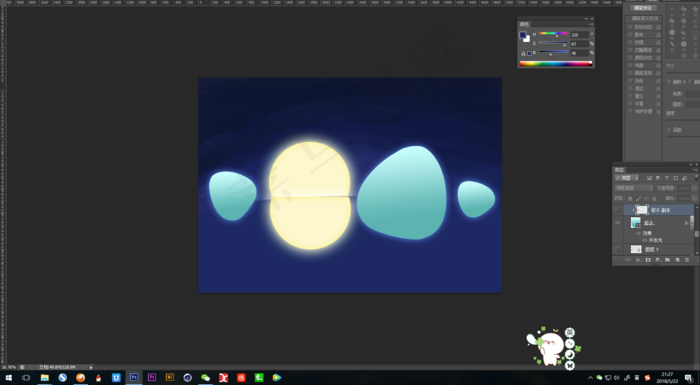
Task: Click the foreground color swatch in Color panel
Action: click(x=522, y=35)
